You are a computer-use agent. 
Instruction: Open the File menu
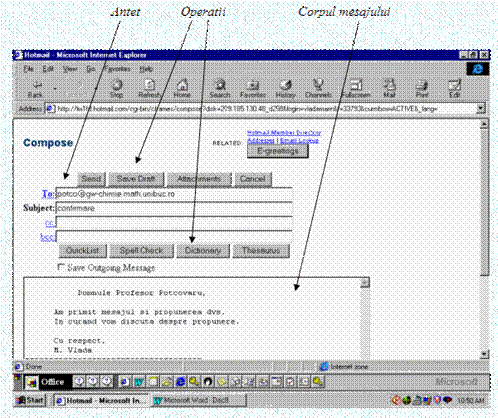click(29, 69)
